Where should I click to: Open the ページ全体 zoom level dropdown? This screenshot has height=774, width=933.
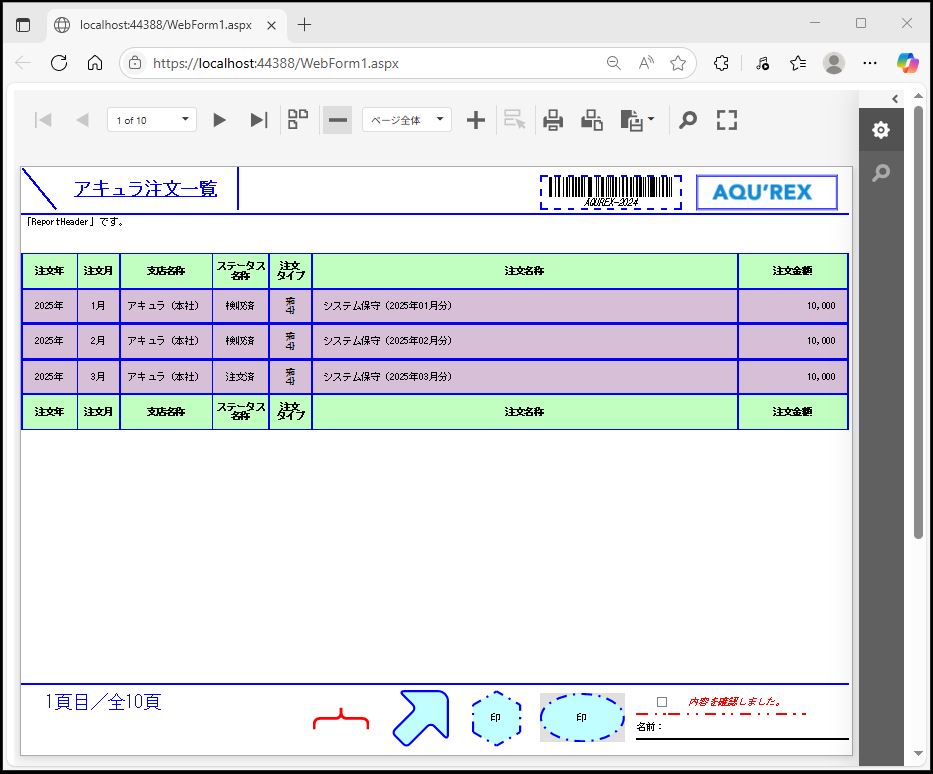[x=406, y=120]
